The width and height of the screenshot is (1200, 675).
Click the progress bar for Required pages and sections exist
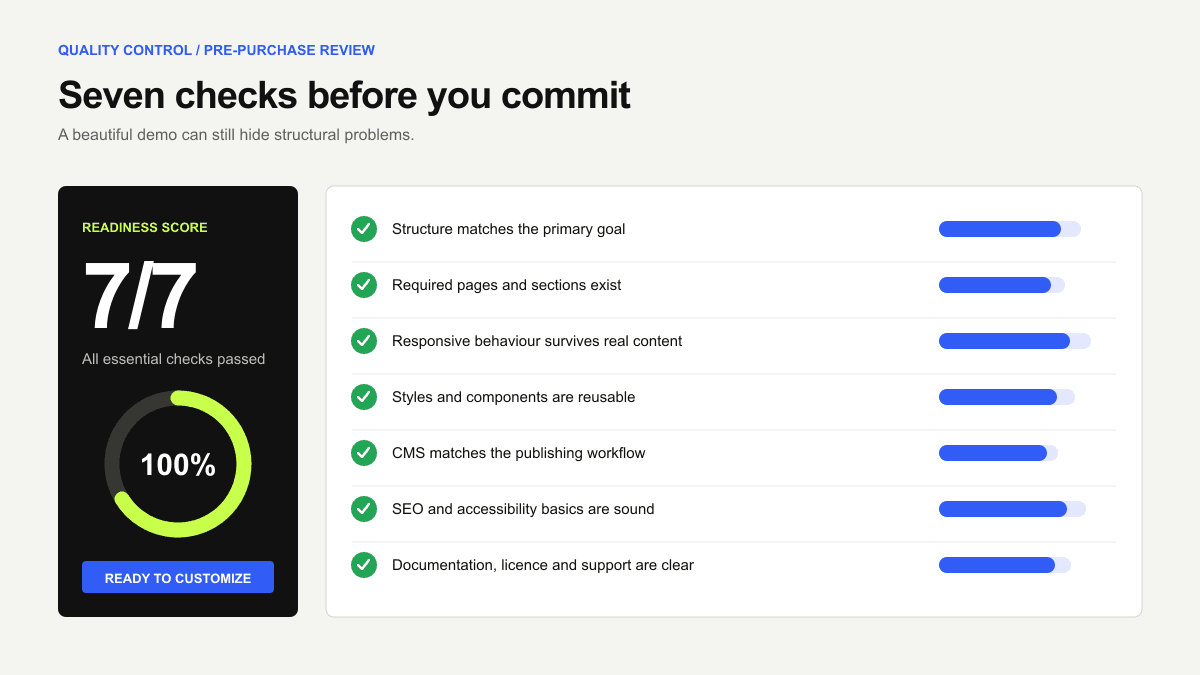point(1002,285)
